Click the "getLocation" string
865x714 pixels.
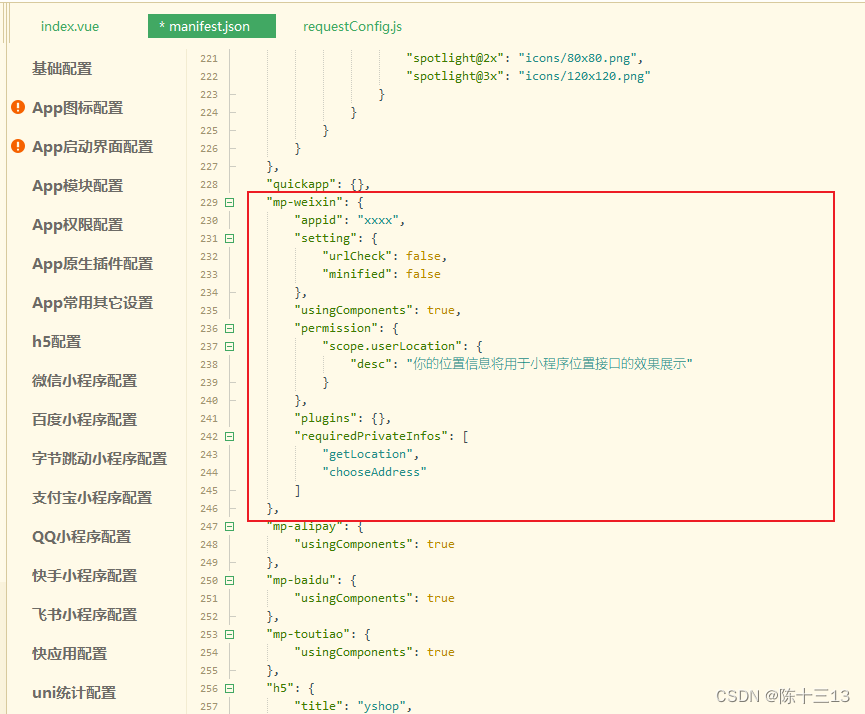pos(367,454)
